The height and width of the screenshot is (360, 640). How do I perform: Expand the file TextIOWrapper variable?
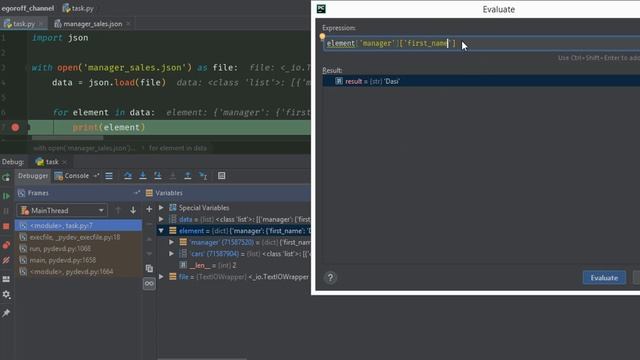point(161,277)
